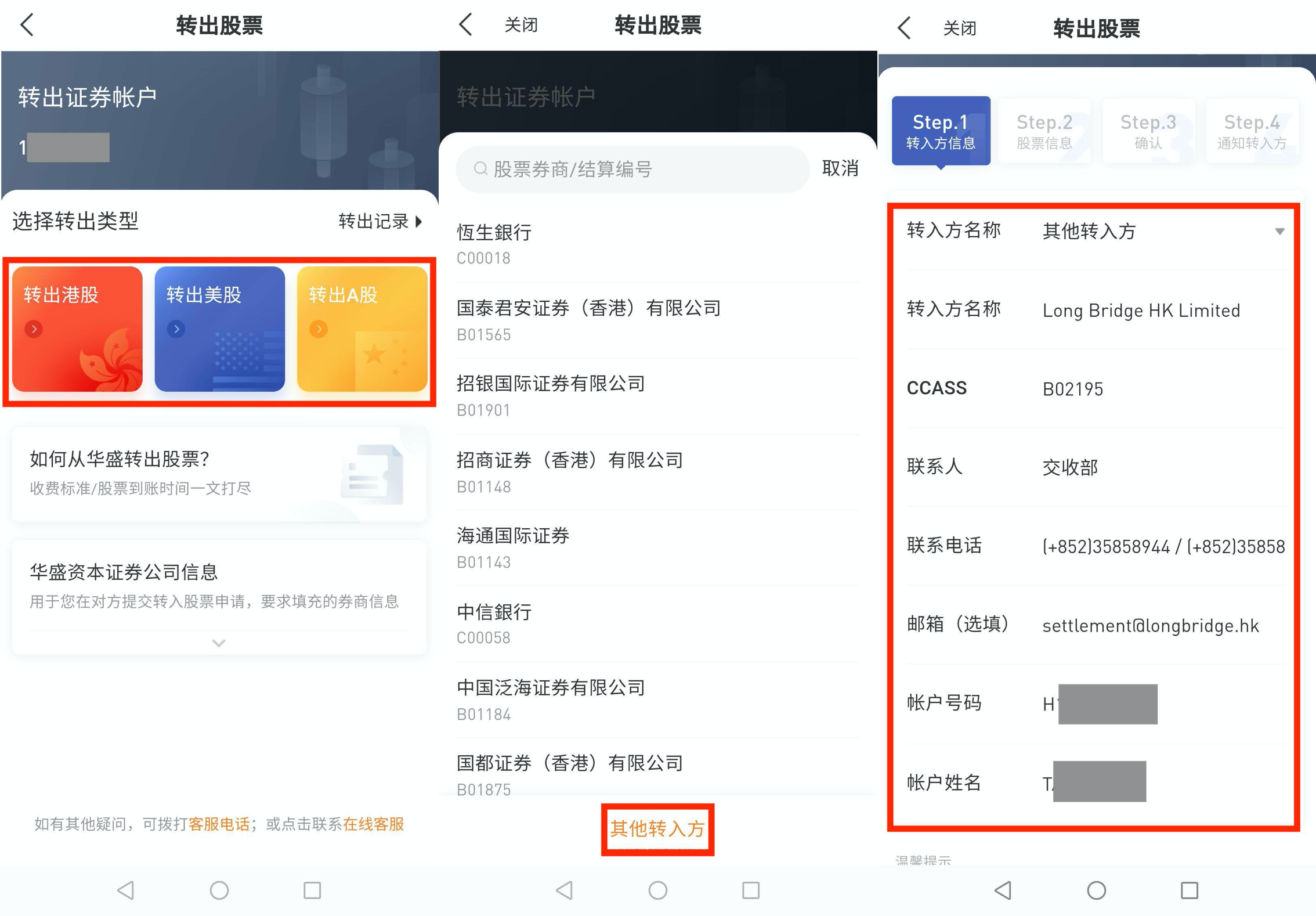Select 海通国际证券 B01143

point(658,548)
